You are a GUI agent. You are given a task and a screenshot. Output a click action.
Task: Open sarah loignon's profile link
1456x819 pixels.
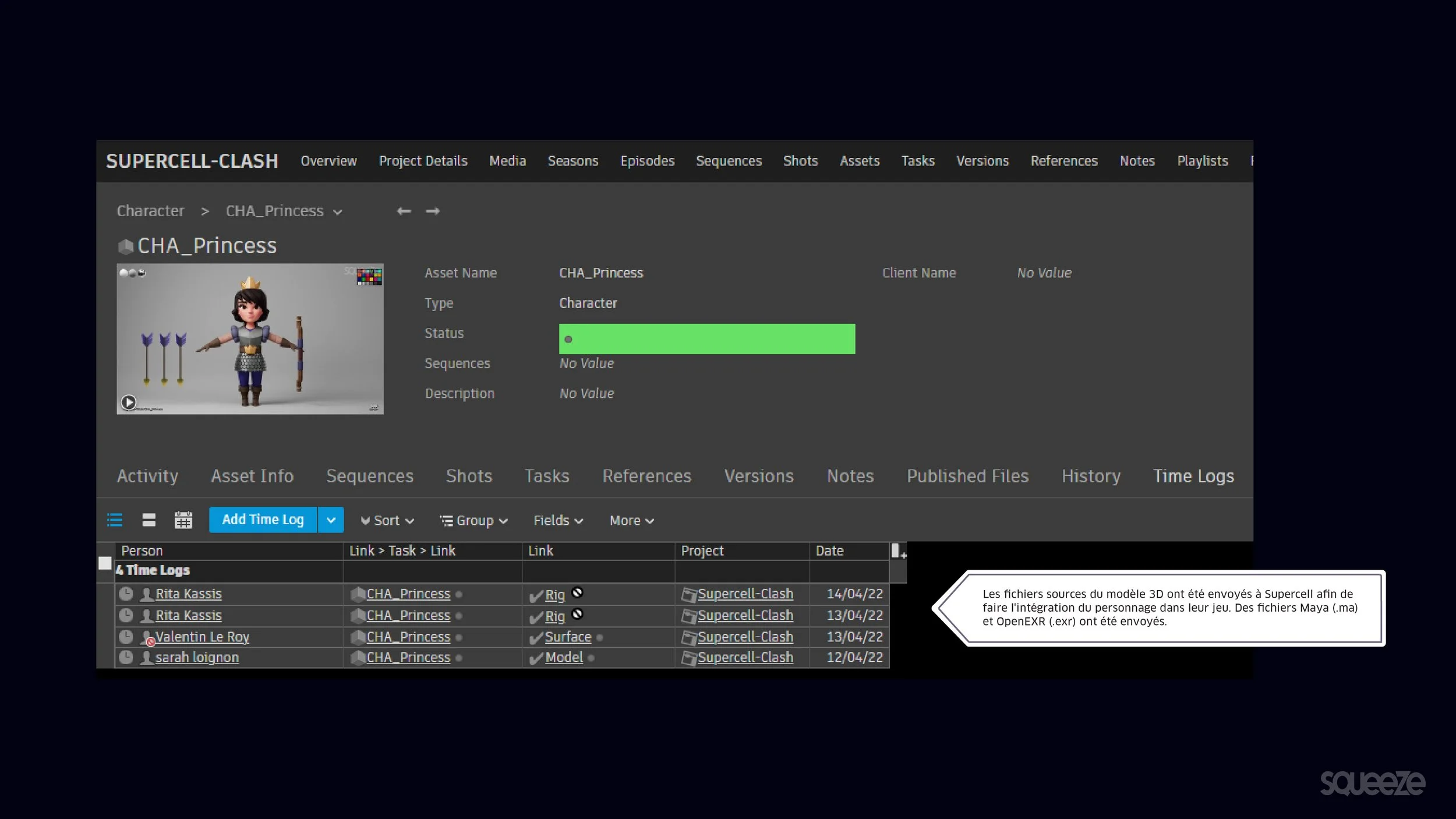tap(197, 657)
